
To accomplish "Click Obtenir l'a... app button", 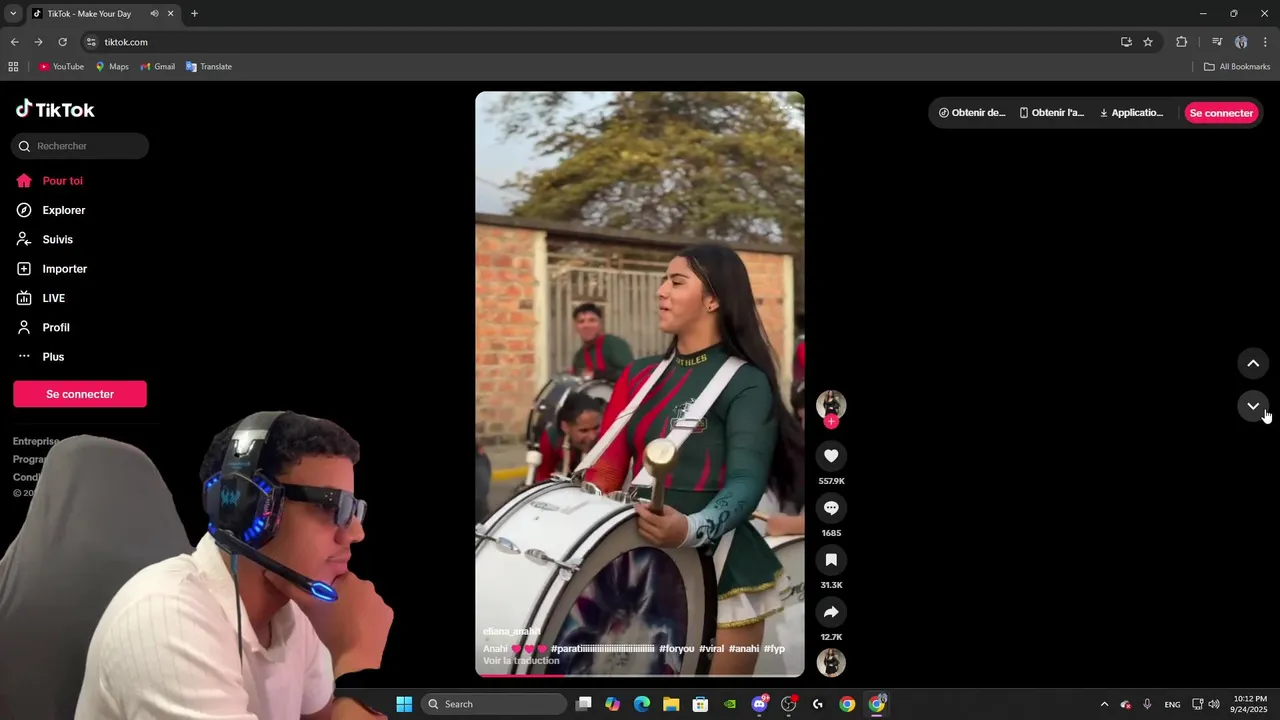I will click(1051, 113).
